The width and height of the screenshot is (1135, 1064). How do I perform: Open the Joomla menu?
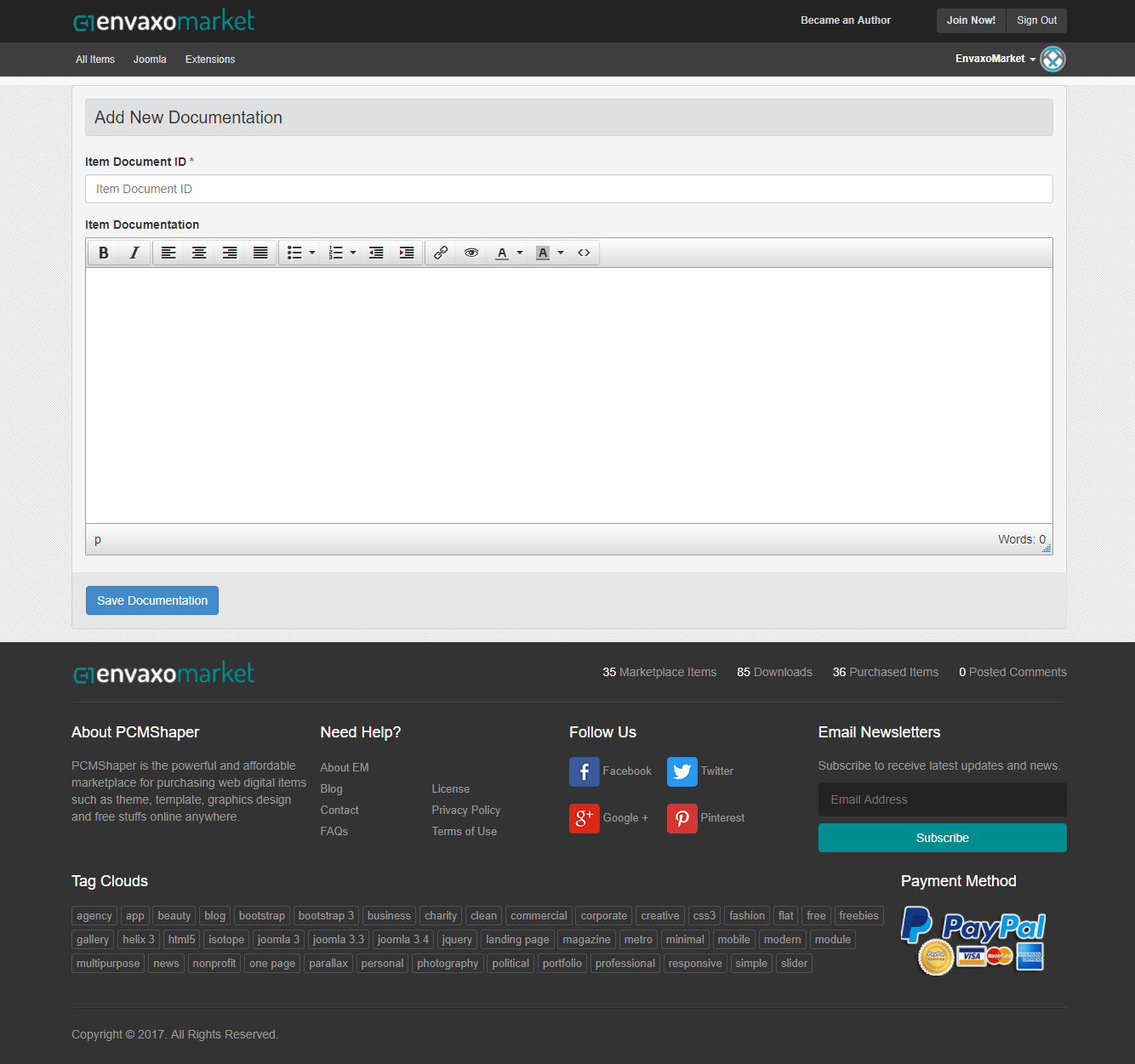[150, 60]
